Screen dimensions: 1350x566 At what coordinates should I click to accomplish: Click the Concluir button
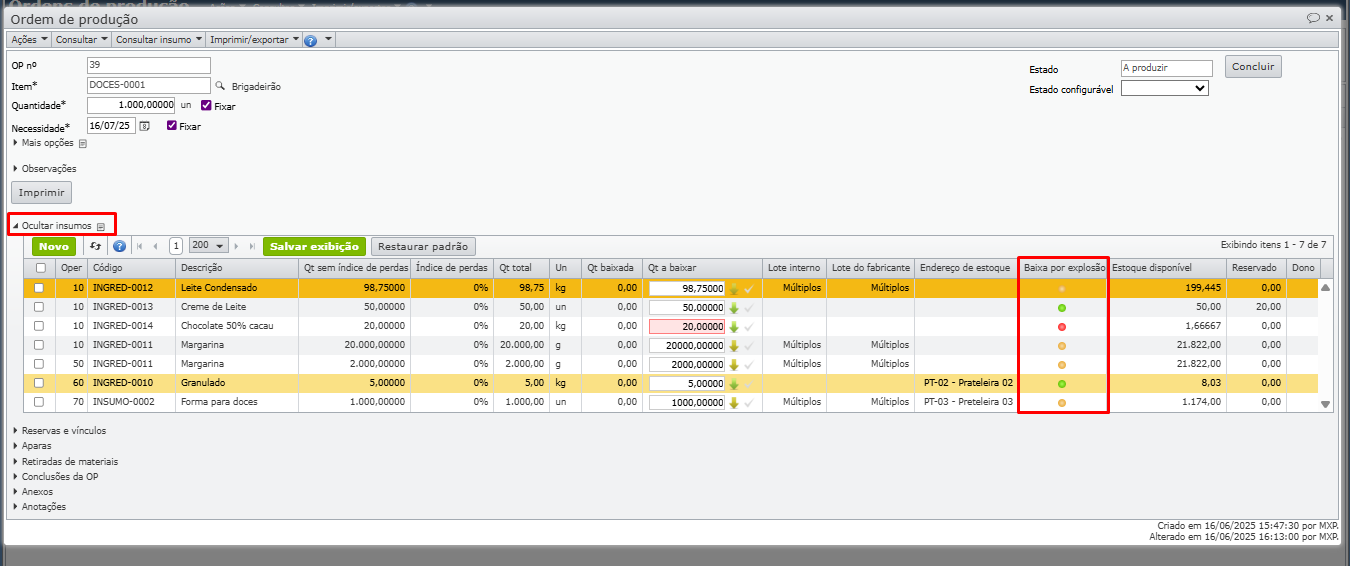click(x=1252, y=67)
